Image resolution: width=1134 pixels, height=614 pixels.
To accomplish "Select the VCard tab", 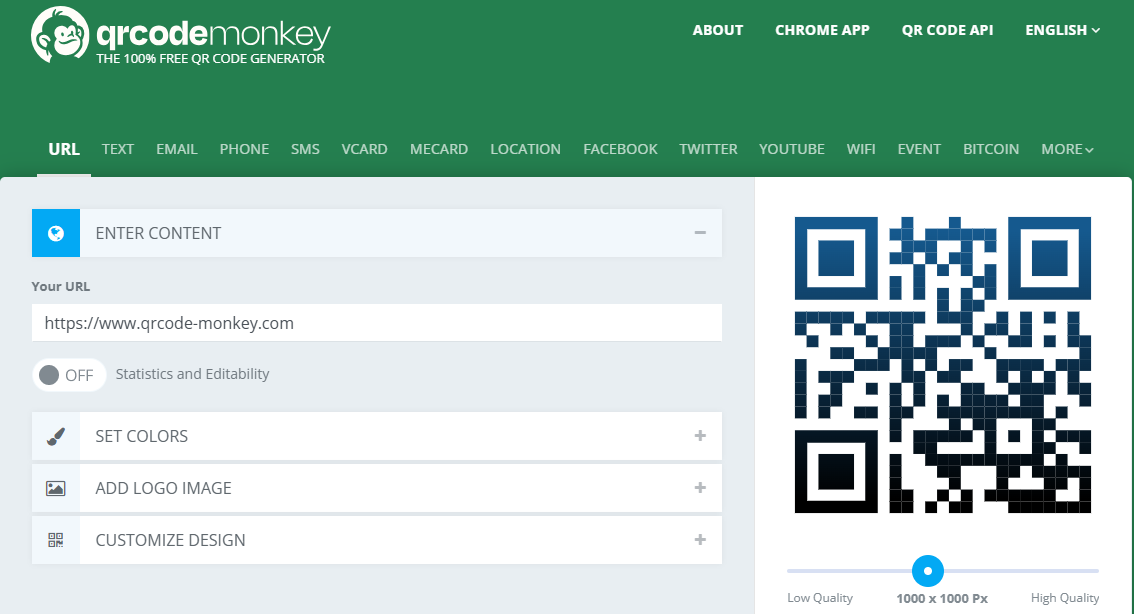I will pyautogui.click(x=364, y=149).
